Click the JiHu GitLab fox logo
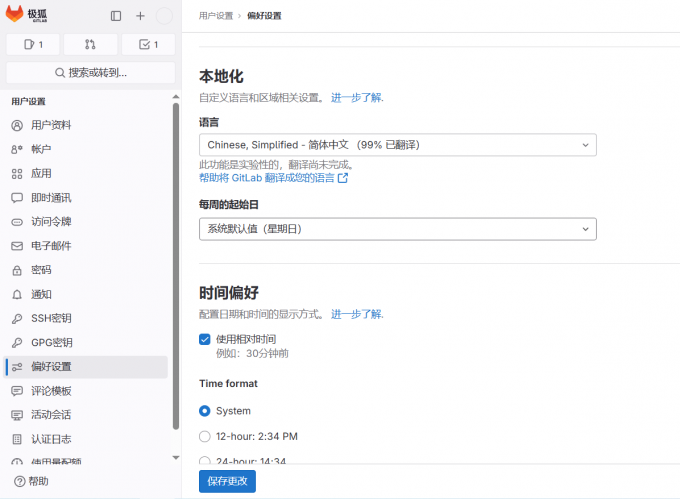This screenshot has width=680, height=499. pos(15,14)
